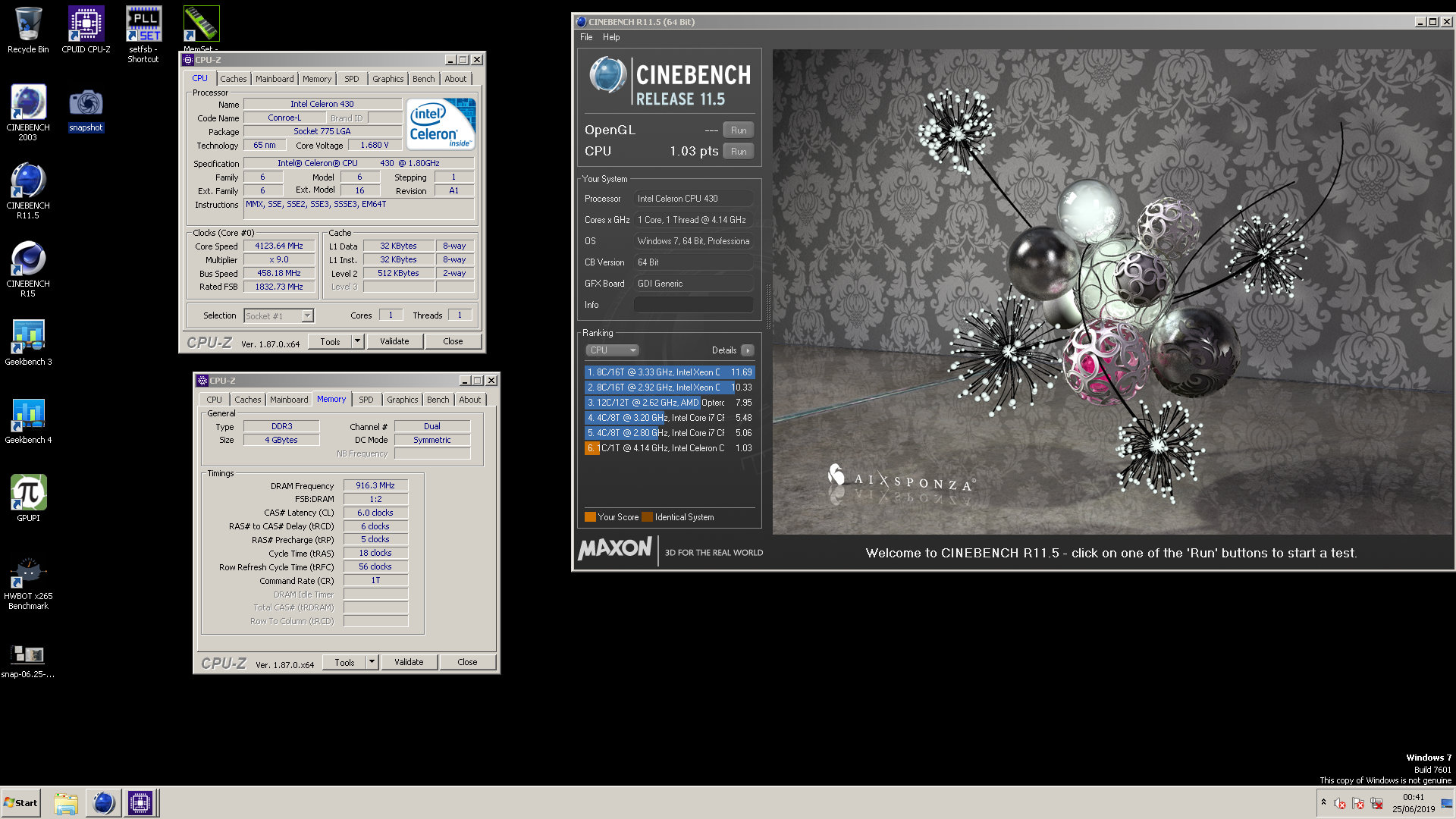Screen dimensions: 1456x819
Task: Click the DRAM Frequency value 916.3 MHz
Action: [375, 485]
